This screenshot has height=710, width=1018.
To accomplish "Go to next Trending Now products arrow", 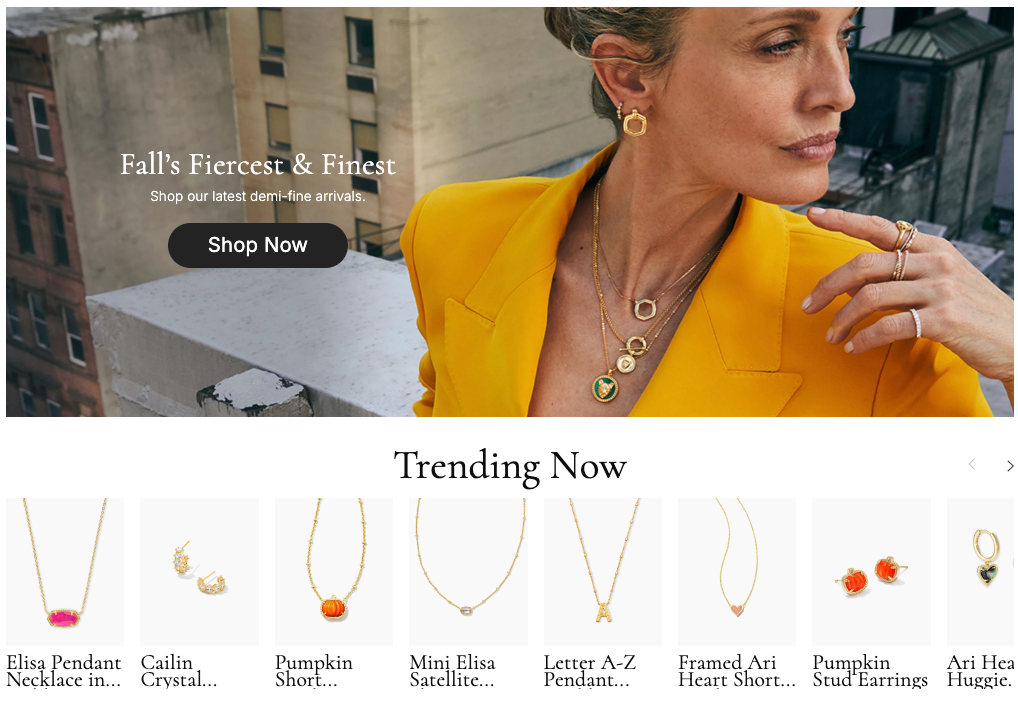I will [x=1010, y=465].
